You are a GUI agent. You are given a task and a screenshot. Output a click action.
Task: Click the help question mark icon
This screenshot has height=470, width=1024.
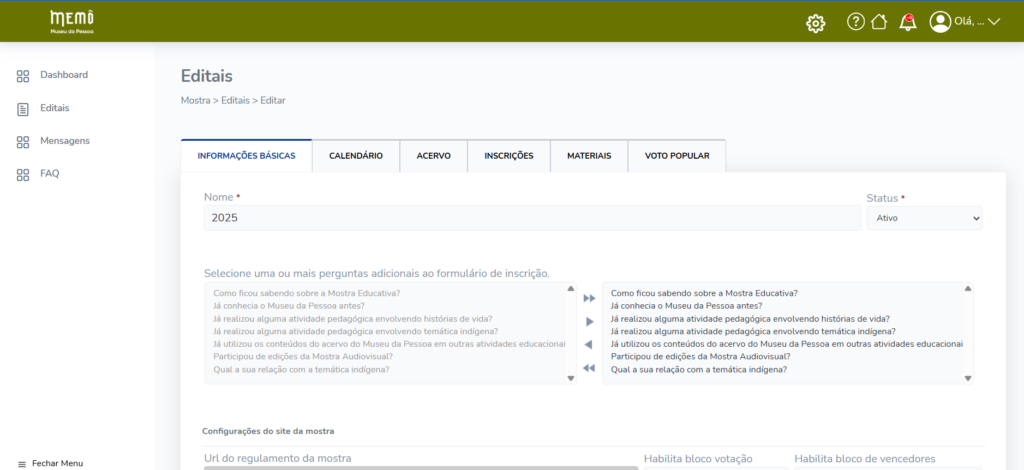(x=855, y=22)
